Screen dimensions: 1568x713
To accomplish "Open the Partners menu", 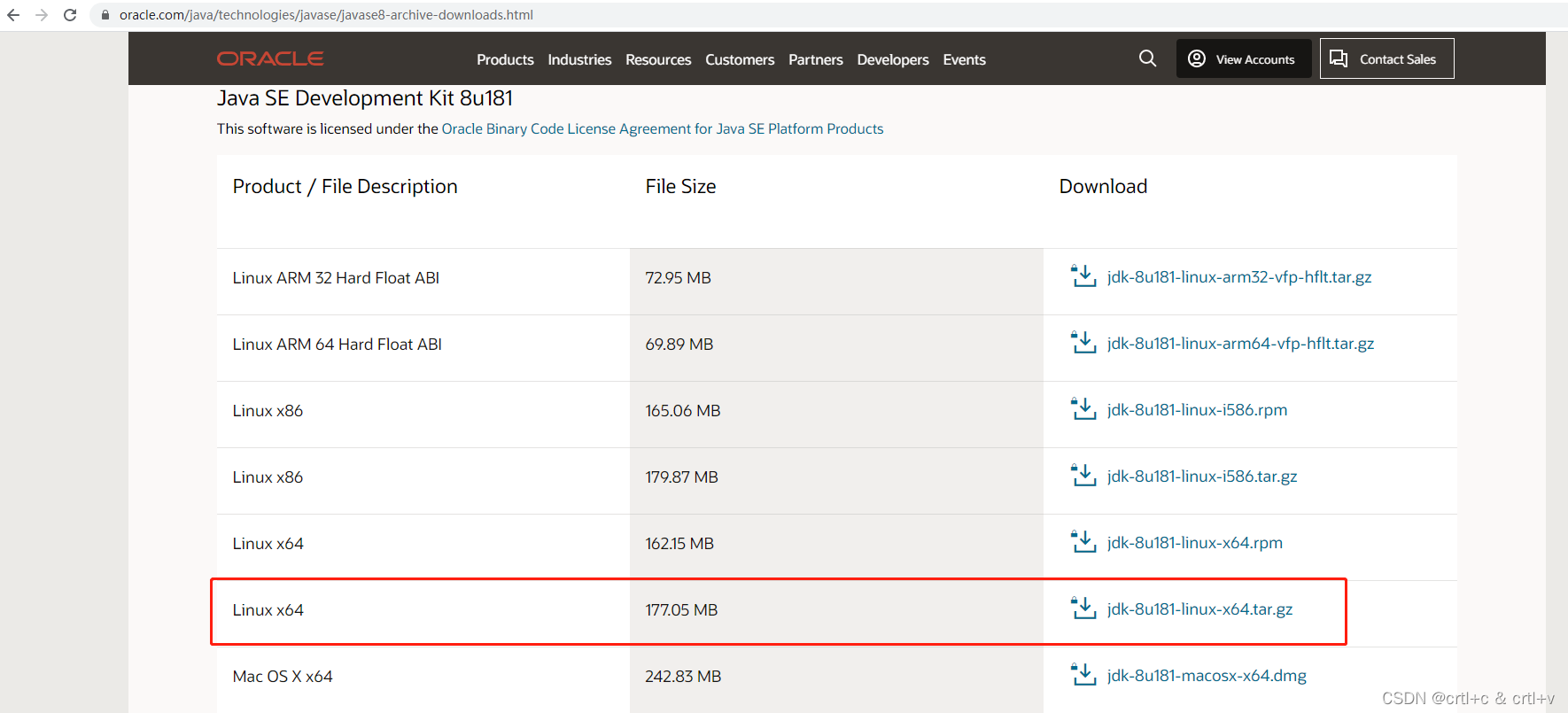I will [816, 59].
